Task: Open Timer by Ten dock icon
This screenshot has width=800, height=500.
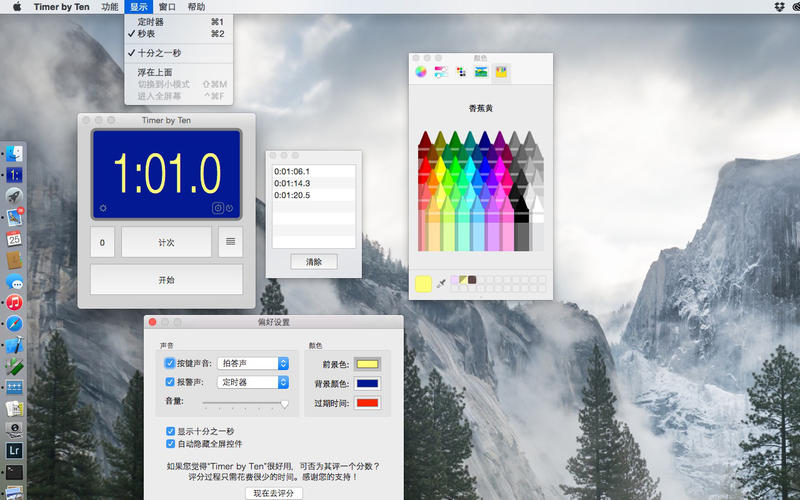Action: (14, 176)
